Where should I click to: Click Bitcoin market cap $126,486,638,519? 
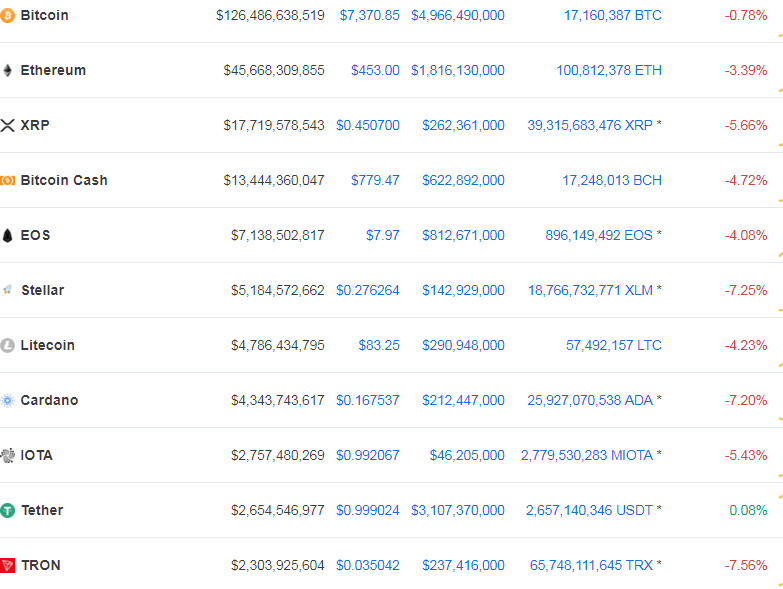pos(270,15)
